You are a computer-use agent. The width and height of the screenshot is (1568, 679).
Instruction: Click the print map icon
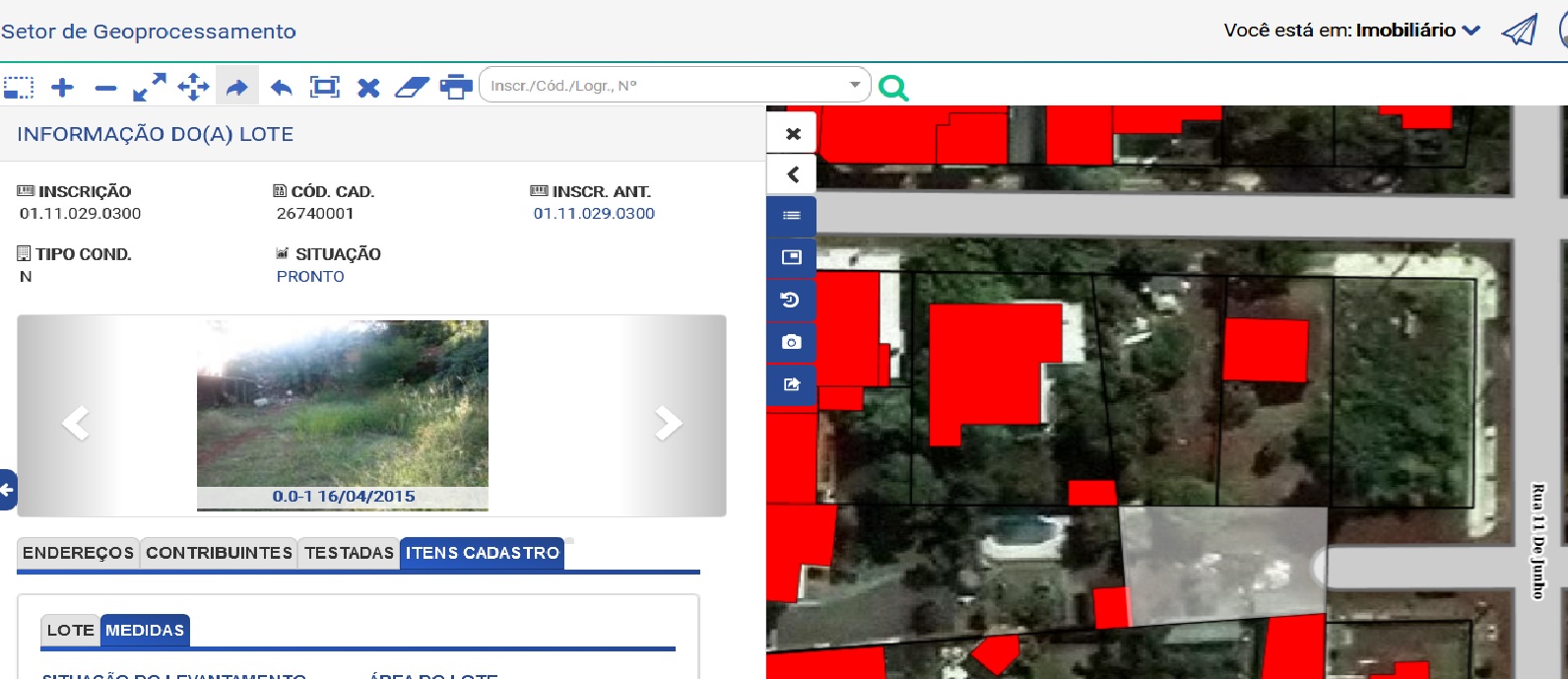point(455,88)
